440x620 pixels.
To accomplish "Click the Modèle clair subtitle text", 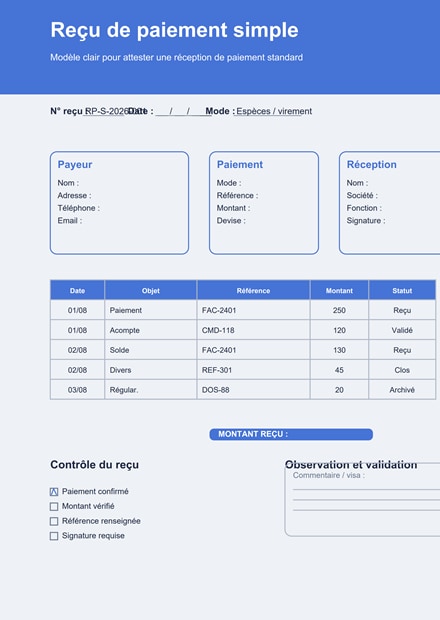I will [176, 57].
